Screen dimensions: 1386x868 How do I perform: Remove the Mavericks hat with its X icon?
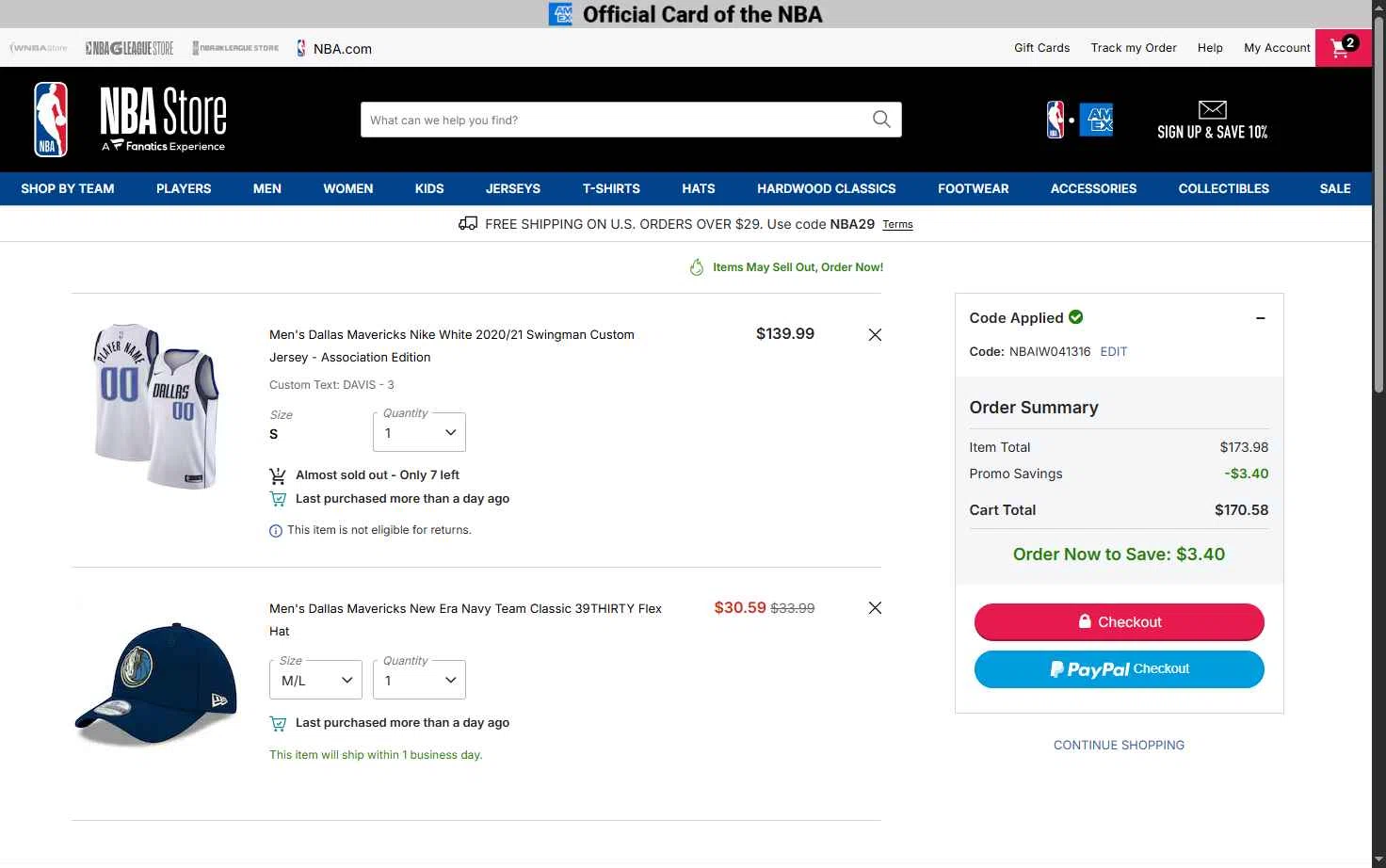click(x=875, y=608)
